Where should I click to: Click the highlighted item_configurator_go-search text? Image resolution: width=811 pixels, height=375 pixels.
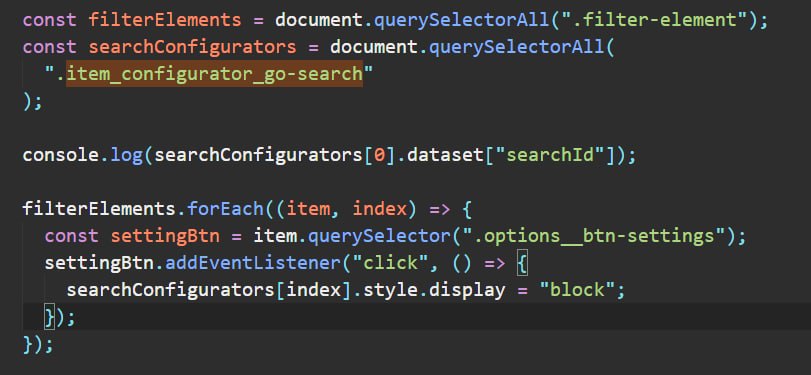215,74
